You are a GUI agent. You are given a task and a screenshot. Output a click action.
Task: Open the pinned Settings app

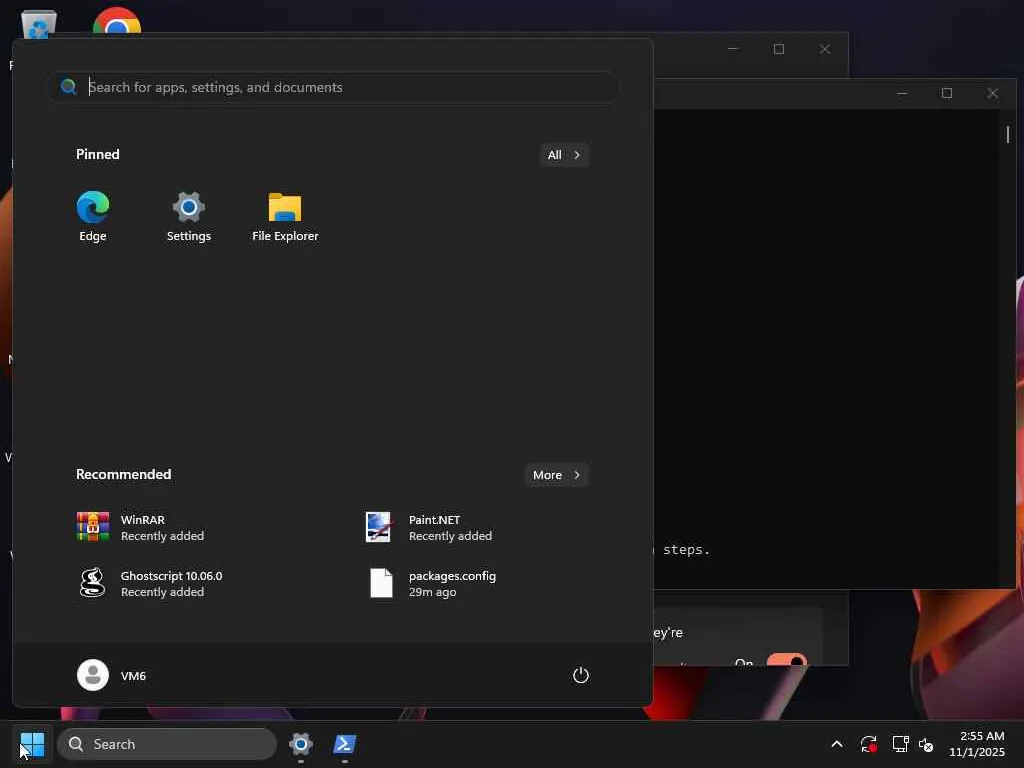(x=189, y=217)
